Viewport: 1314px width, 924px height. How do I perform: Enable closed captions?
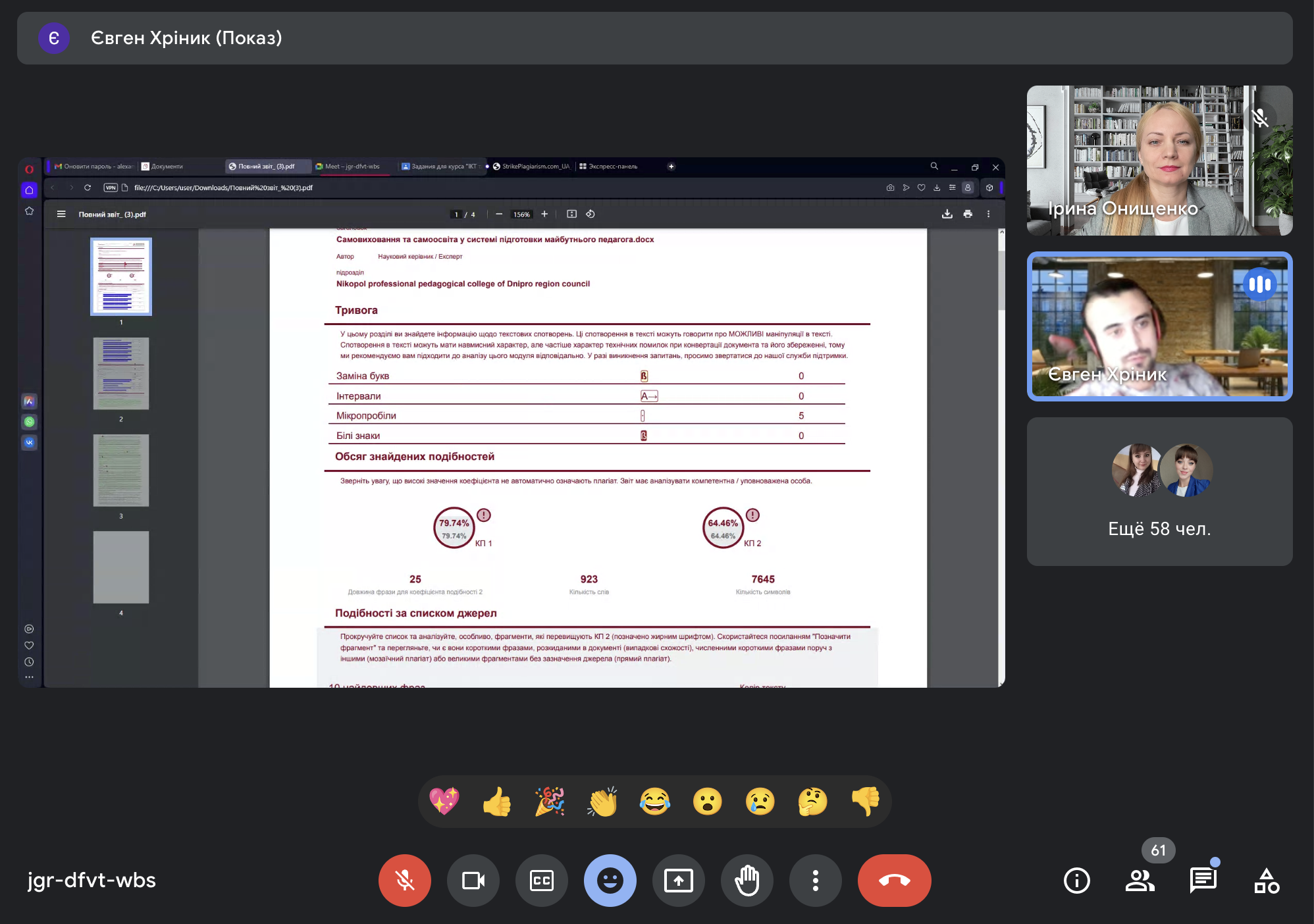[541, 881]
